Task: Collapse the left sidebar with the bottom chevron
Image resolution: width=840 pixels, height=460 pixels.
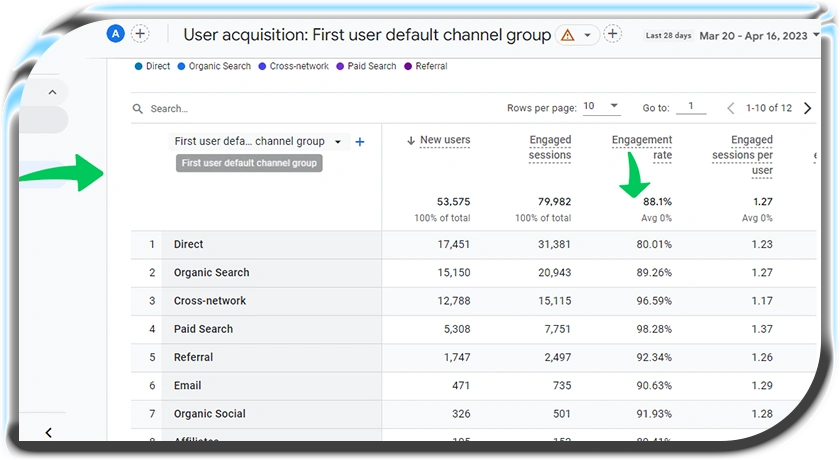Action: pos(48,433)
